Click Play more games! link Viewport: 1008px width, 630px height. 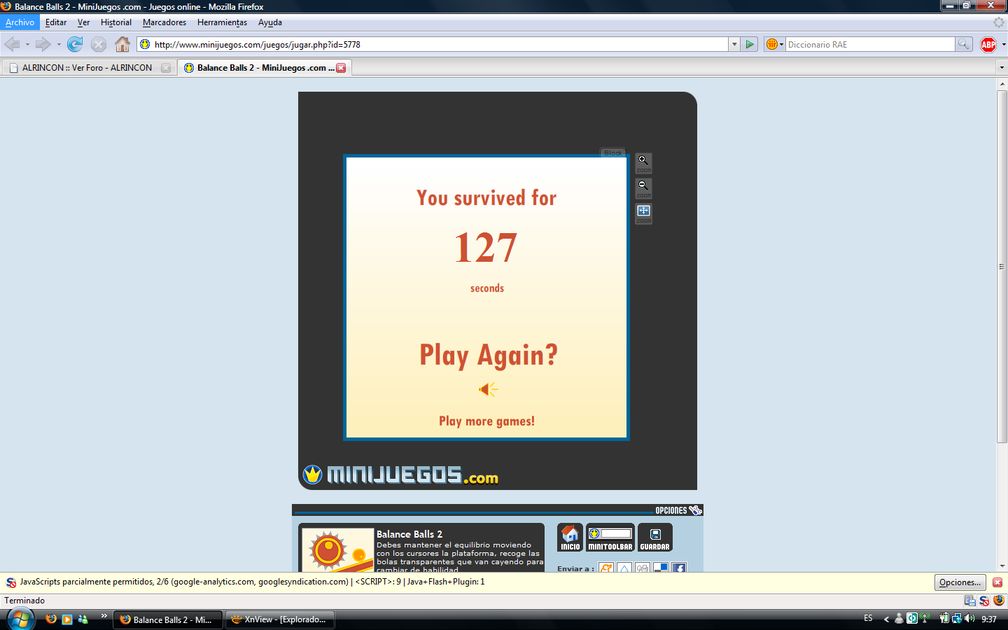click(487, 421)
